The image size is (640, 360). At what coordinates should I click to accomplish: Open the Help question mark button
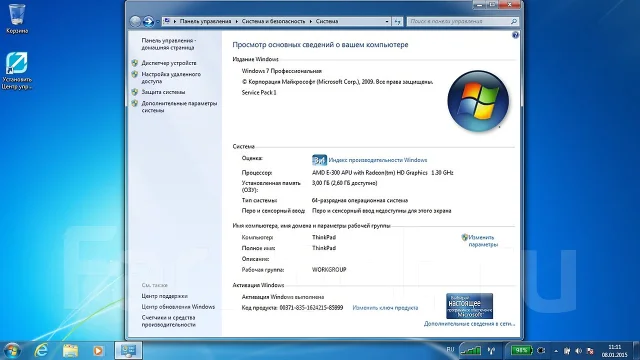(515, 35)
